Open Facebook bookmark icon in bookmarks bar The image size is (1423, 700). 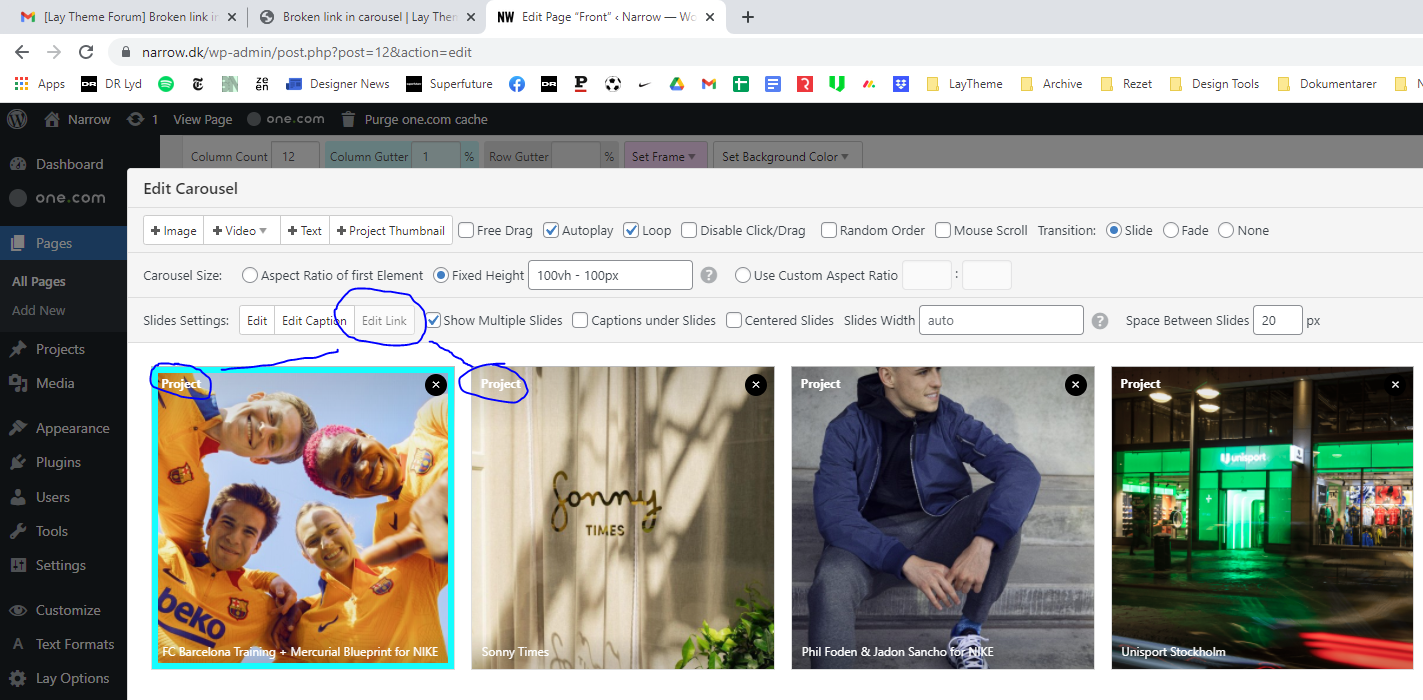tap(517, 84)
